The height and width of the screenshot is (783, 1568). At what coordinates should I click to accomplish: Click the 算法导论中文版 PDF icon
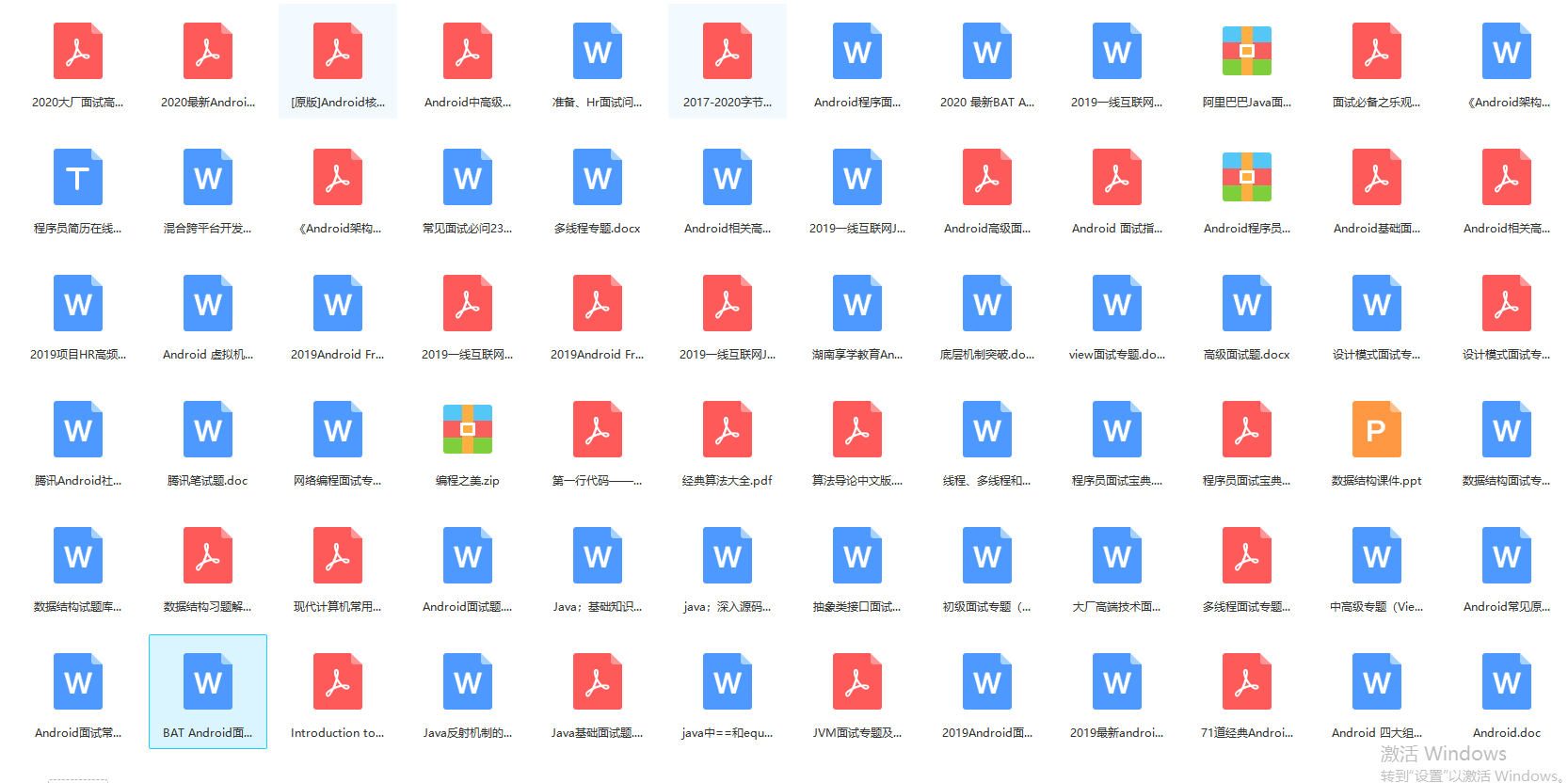click(x=857, y=429)
